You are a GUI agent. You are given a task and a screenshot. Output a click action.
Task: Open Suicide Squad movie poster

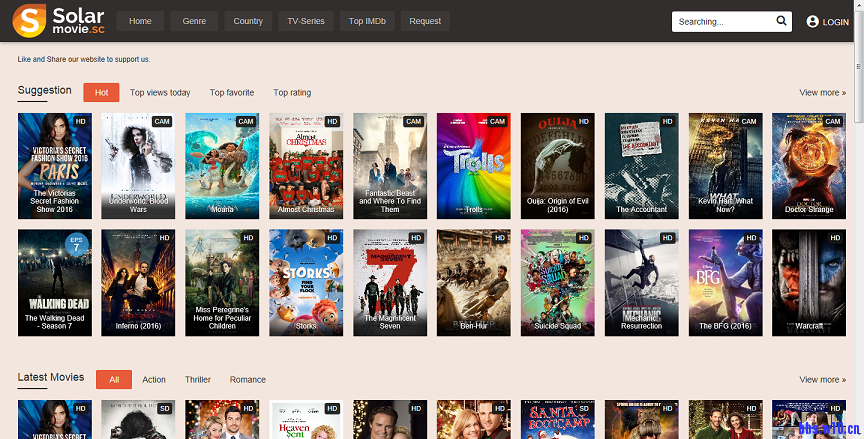point(558,283)
